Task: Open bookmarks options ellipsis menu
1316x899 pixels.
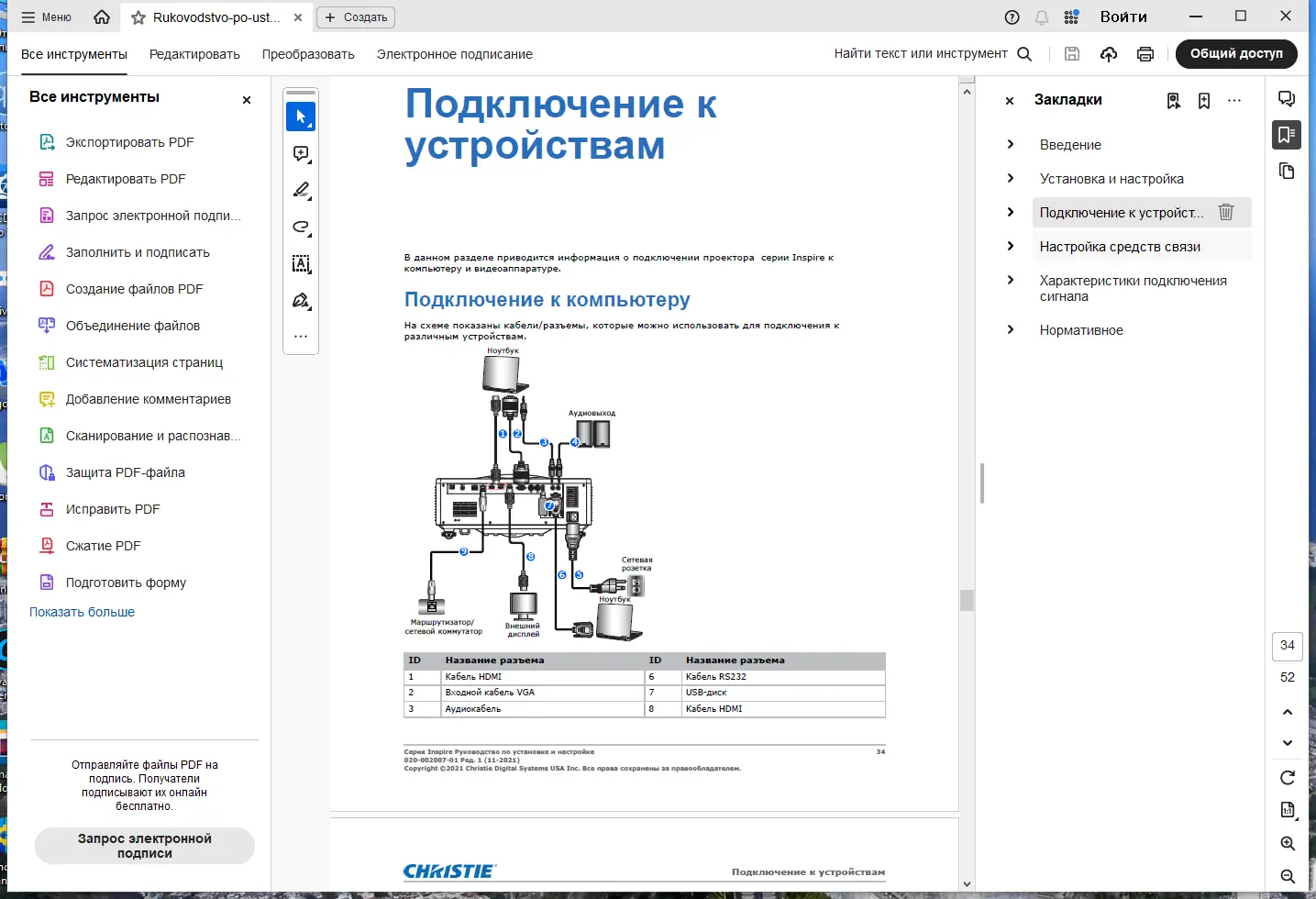Action: pos(1234,100)
